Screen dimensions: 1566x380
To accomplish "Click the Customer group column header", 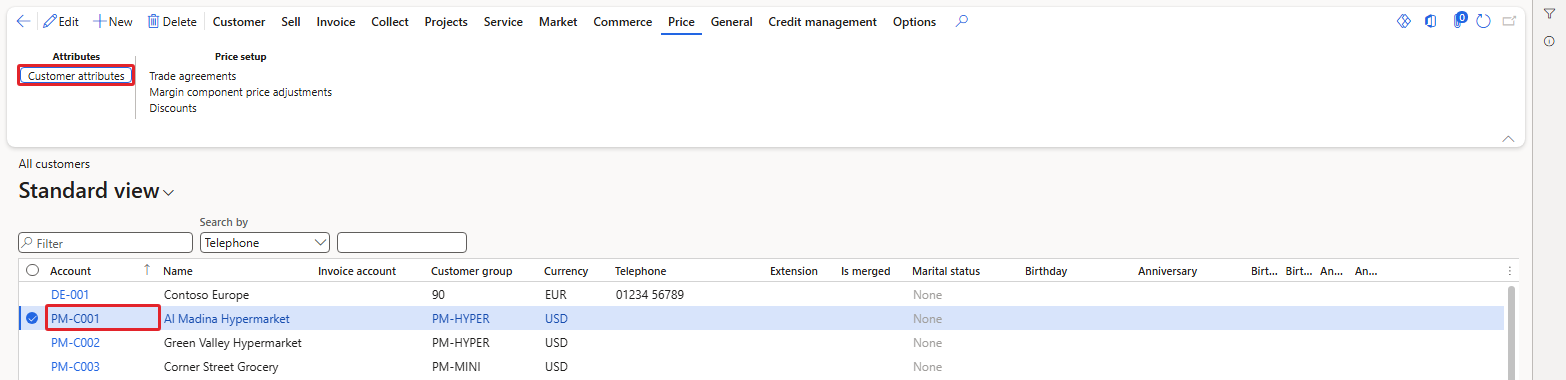I will pos(471,271).
